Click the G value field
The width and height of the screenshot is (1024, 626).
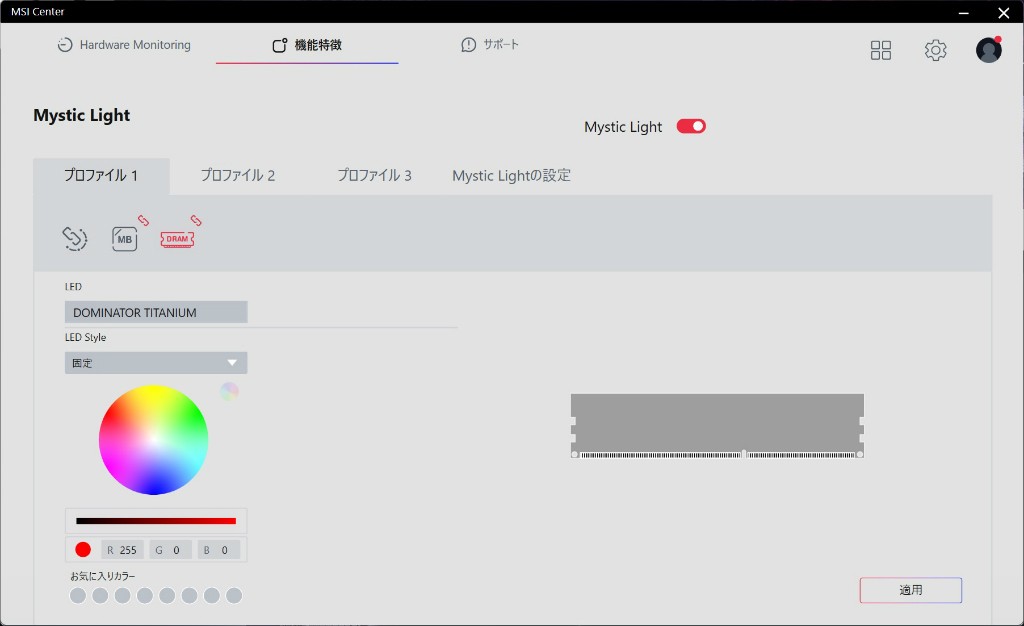pos(170,550)
